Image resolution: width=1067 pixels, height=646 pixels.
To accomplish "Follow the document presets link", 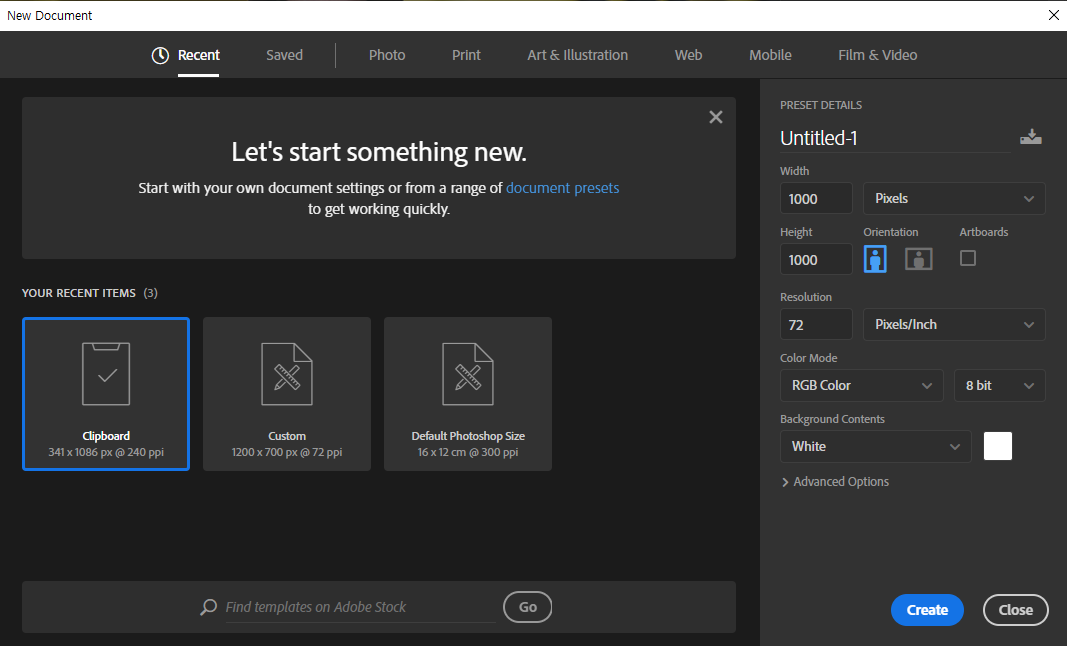I will [563, 188].
